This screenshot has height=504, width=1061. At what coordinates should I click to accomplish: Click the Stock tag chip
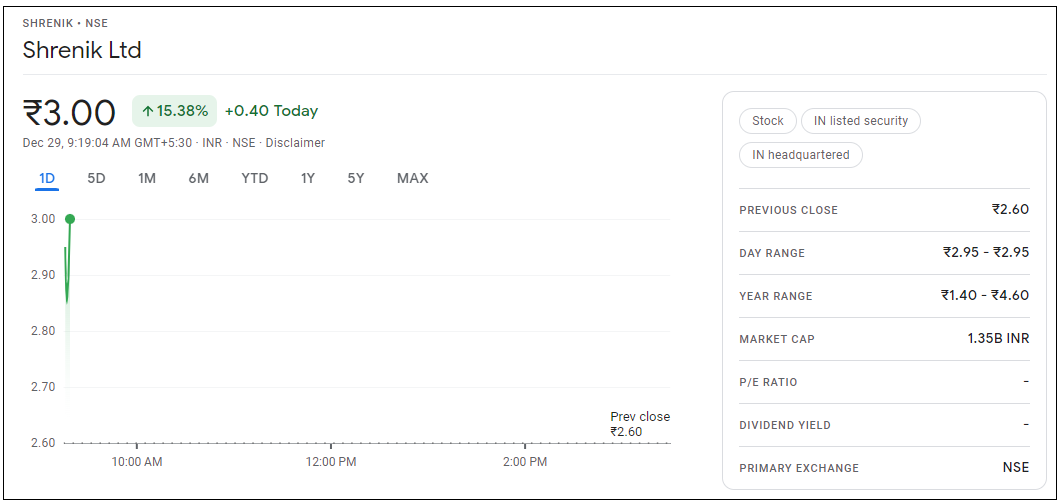[767, 121]
